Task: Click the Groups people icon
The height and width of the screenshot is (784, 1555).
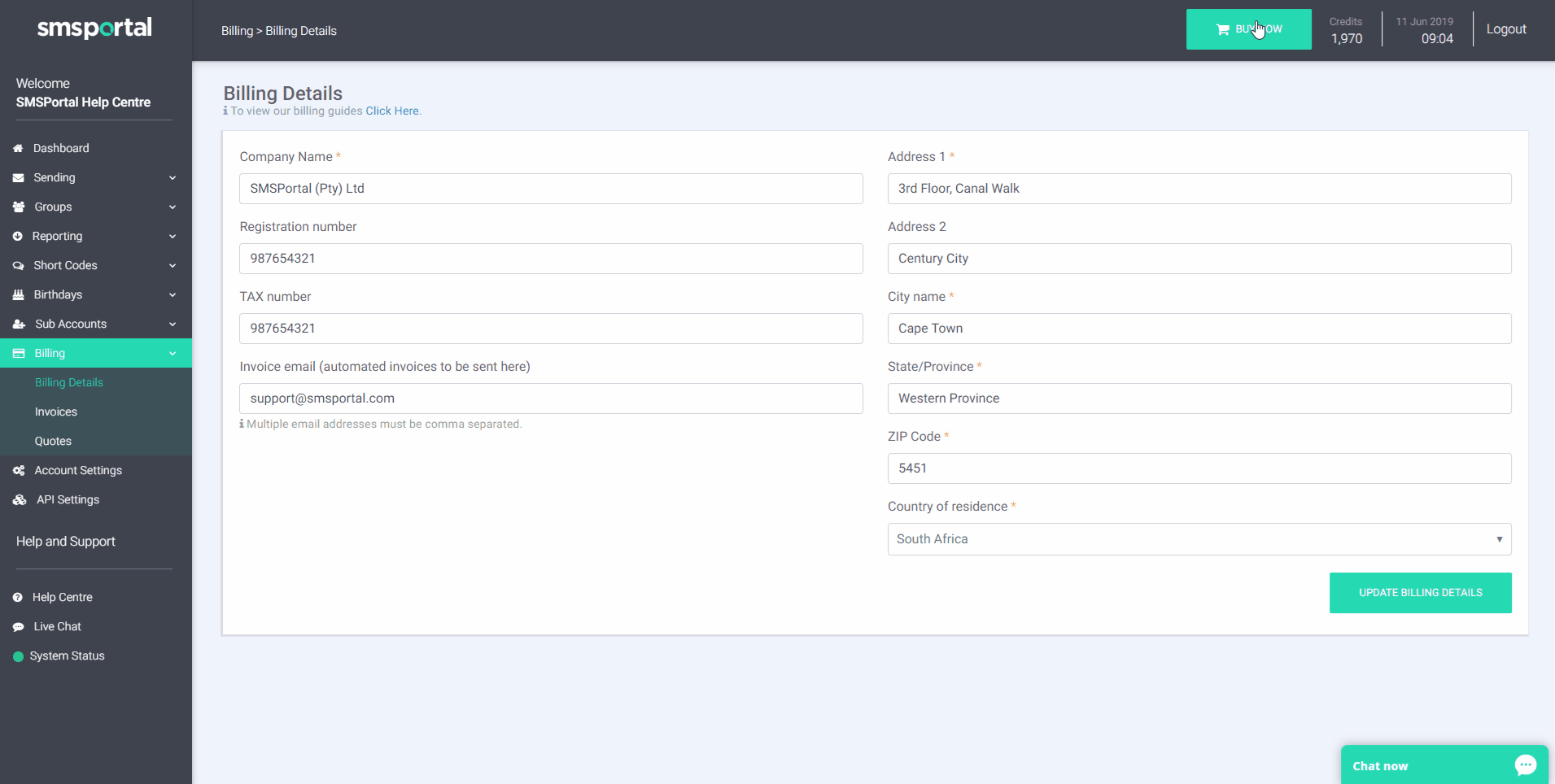Action: point(18,207)
